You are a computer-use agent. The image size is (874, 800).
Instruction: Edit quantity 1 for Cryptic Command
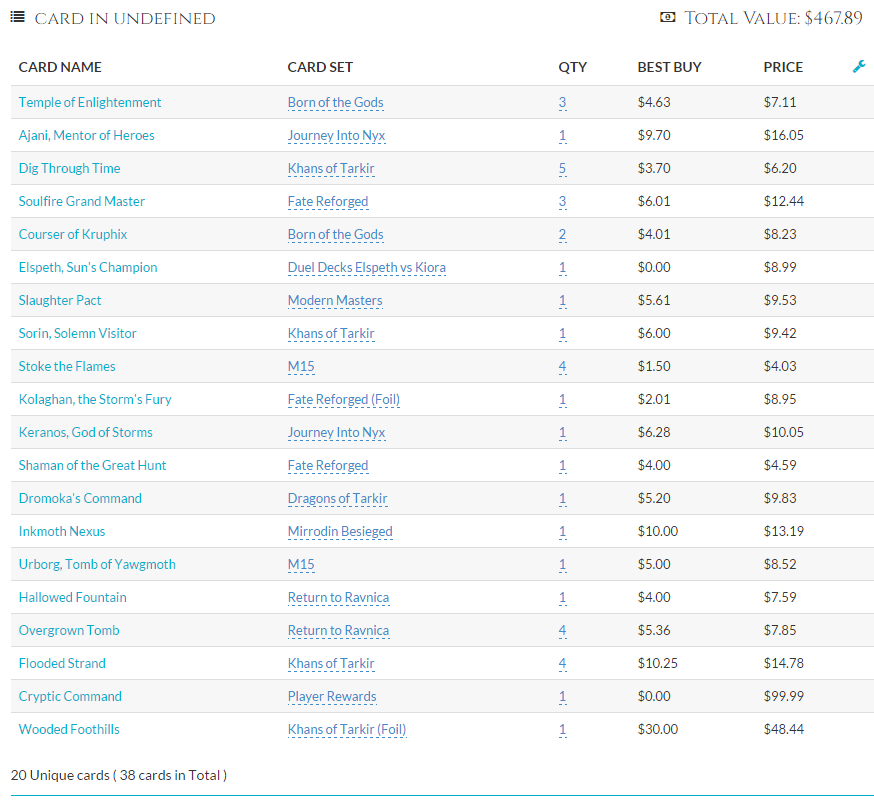coord(562,696)
